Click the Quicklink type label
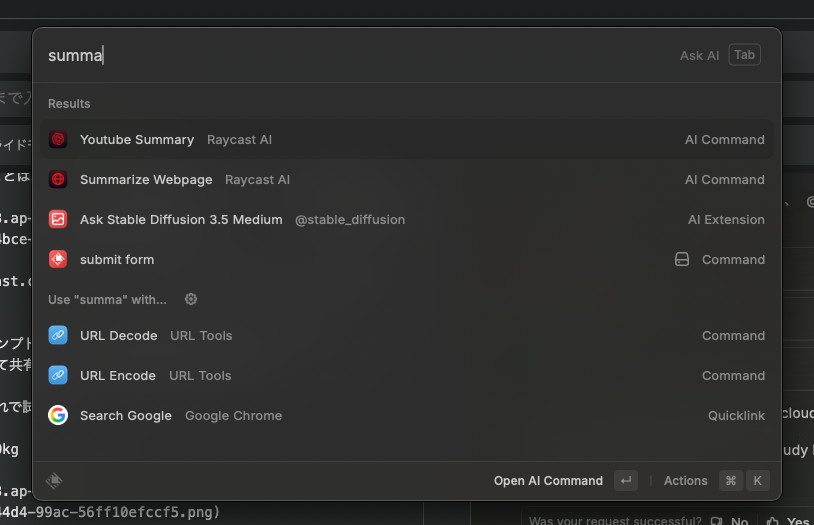This screenshot has width=814, height=525. 736,415
